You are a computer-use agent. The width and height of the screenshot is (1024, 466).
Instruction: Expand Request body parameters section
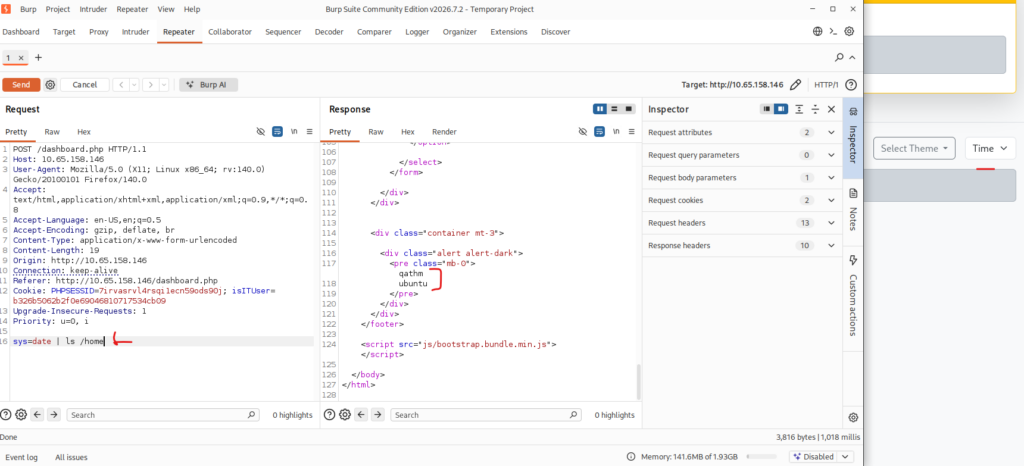tap(742, 178)
